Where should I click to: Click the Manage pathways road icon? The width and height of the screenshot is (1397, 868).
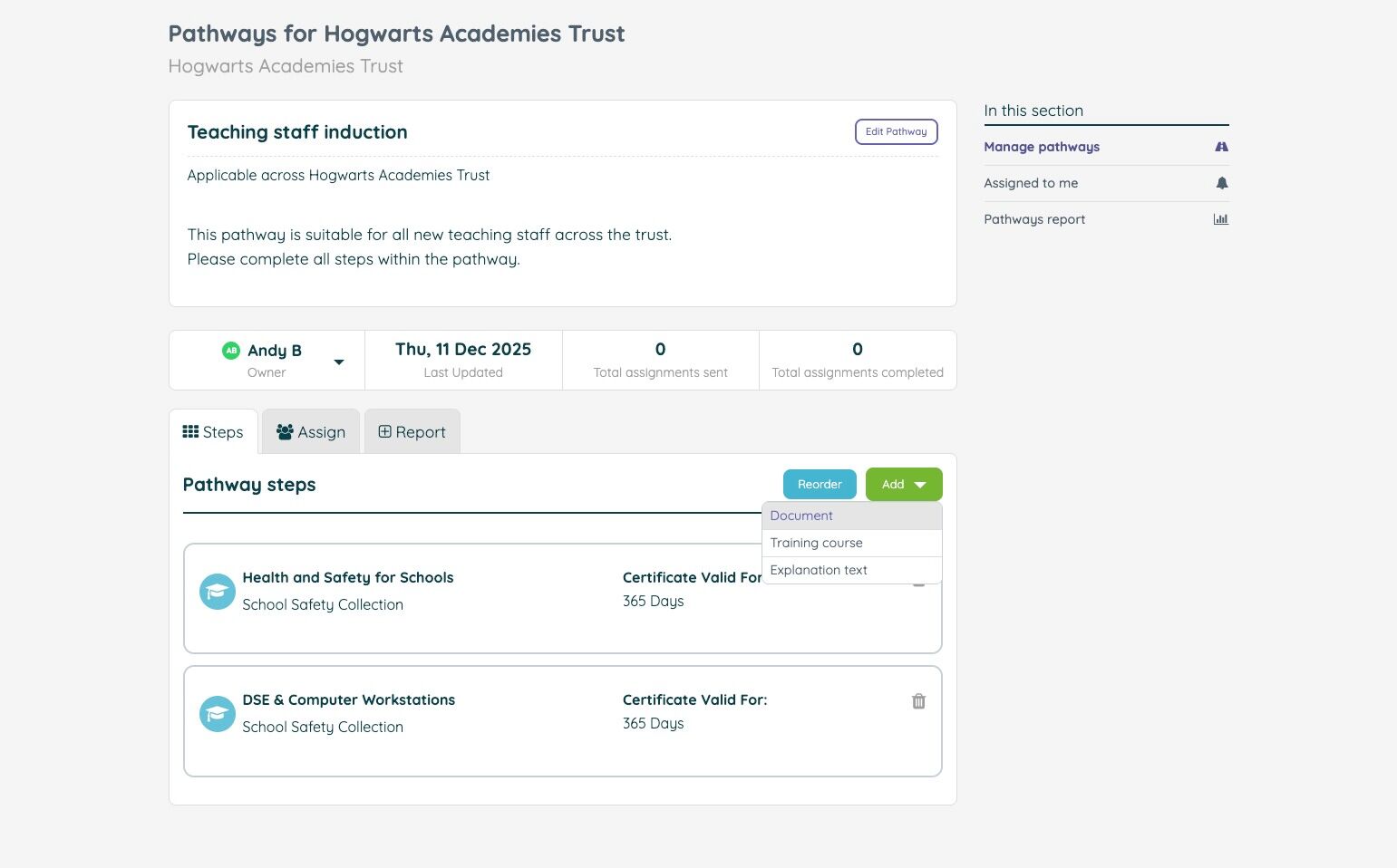1221,147
